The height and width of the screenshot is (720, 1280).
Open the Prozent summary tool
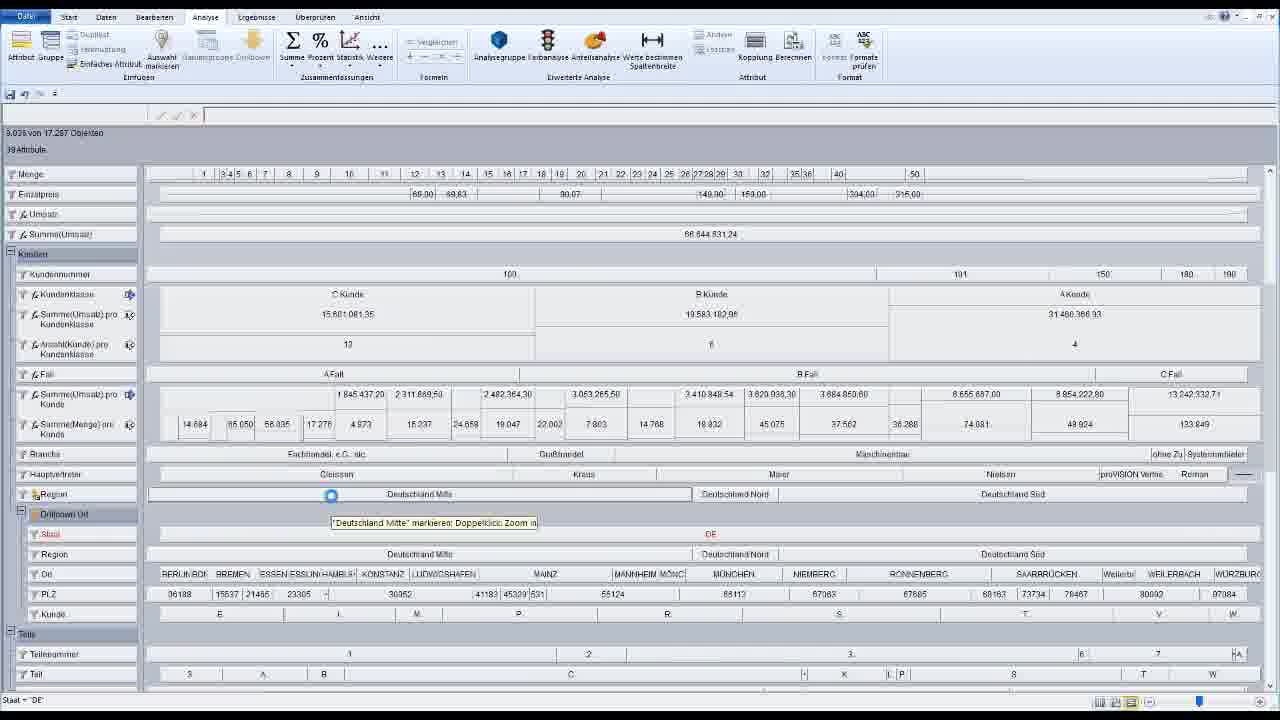click(320, 46)
